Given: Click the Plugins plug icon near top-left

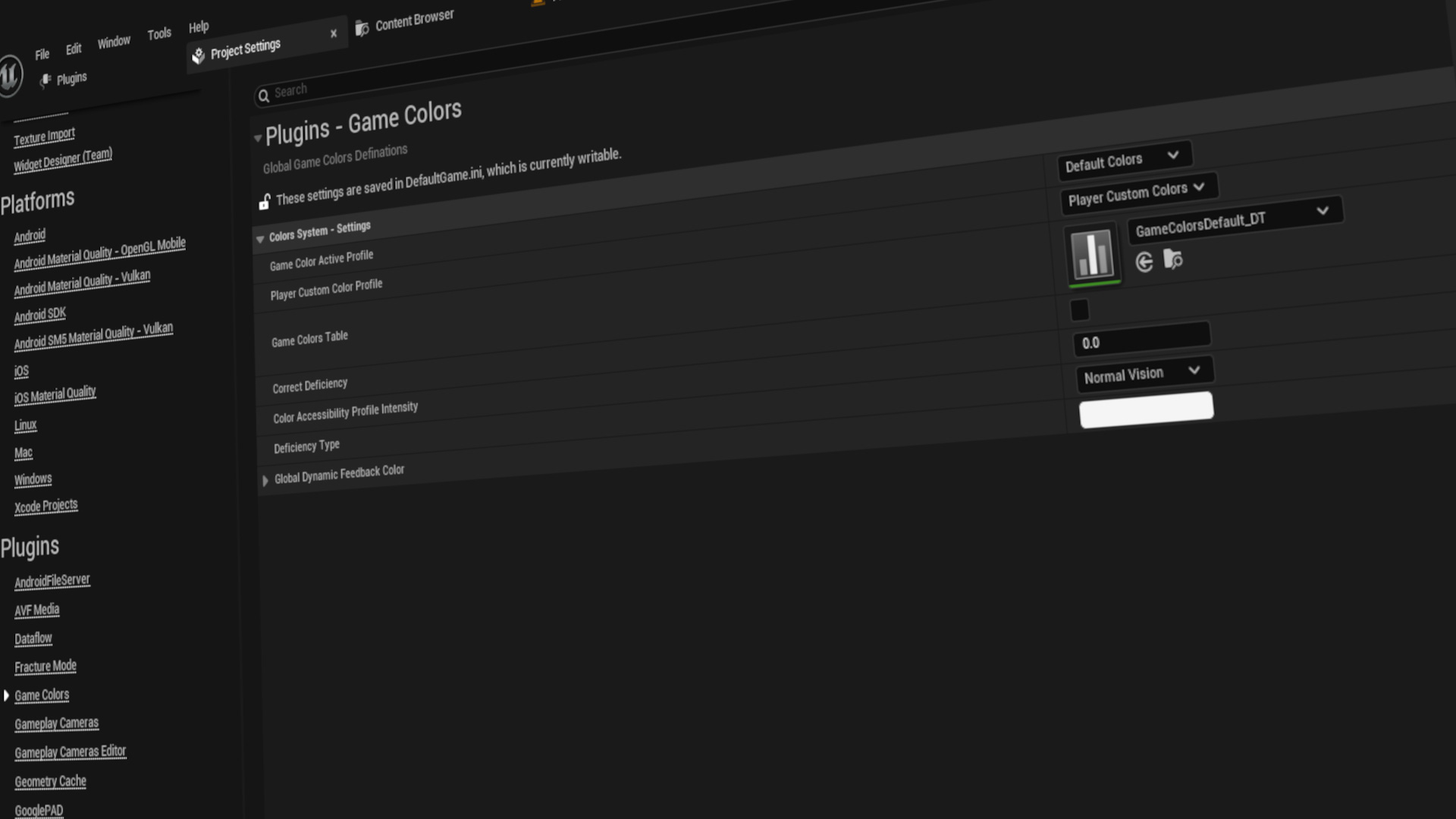Looking at the screenshot, I should click(45, 80).
